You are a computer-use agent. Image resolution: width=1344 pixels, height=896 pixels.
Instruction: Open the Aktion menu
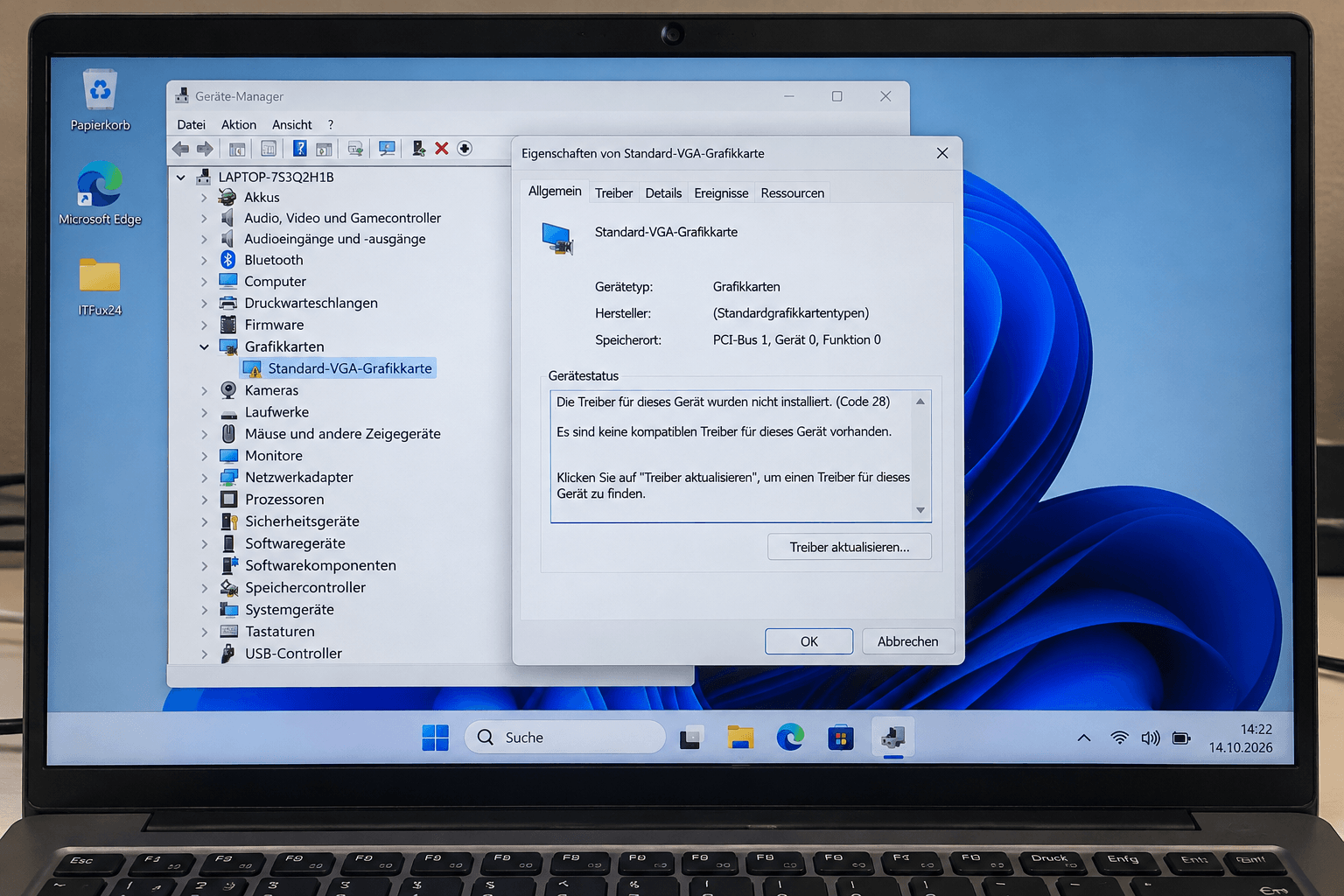[x=239, y=124]
